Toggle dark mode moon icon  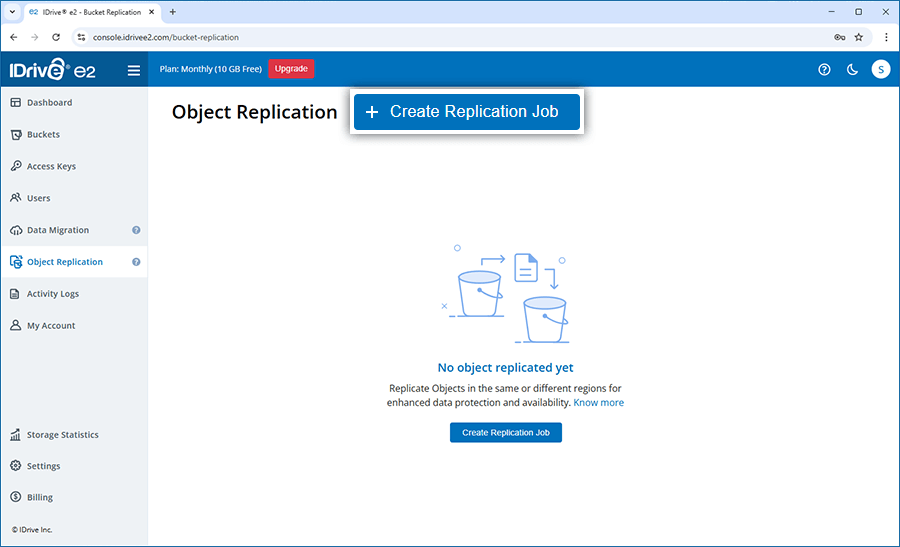pos(852,69)
